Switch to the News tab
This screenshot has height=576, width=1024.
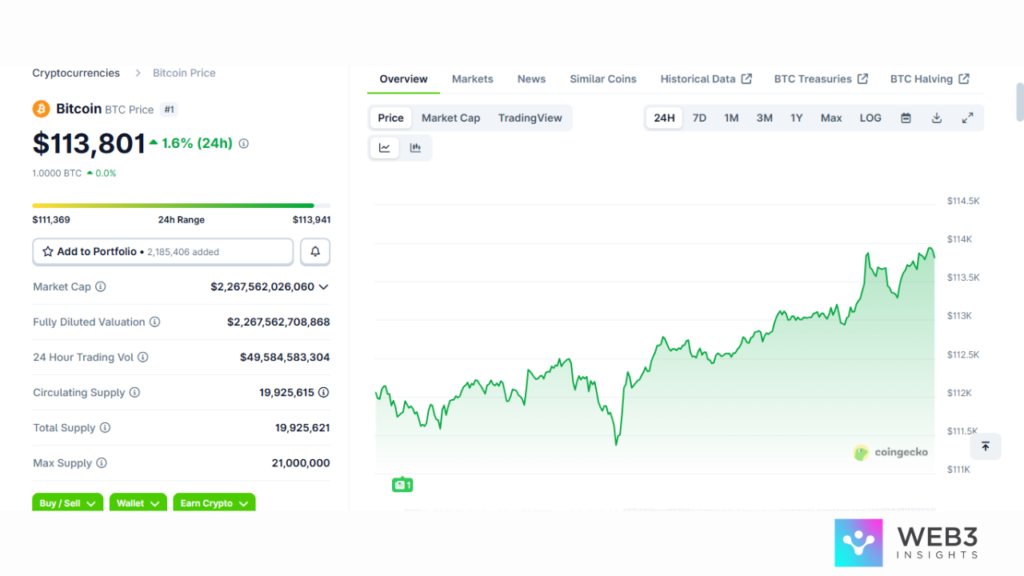click(531, 79)
